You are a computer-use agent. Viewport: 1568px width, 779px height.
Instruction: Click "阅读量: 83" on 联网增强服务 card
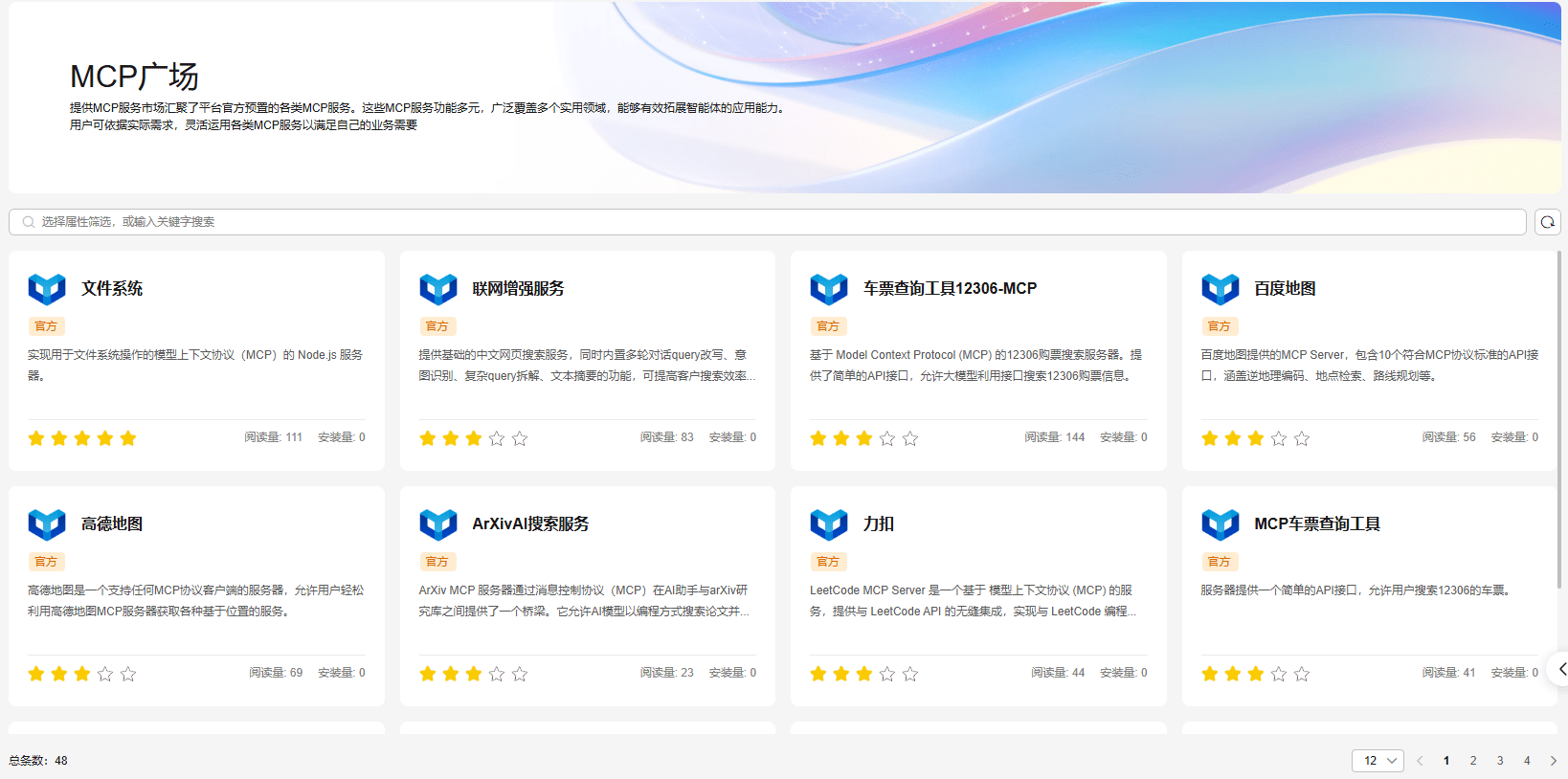(x=667, y=437)
